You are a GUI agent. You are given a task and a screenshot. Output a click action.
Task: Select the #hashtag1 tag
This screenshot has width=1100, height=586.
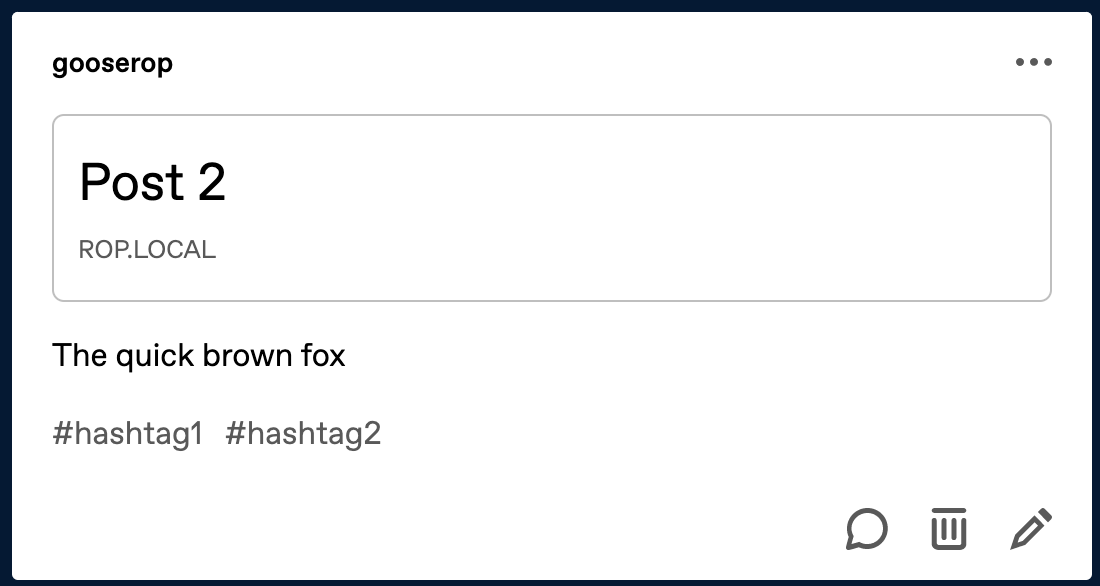point(128,434)
